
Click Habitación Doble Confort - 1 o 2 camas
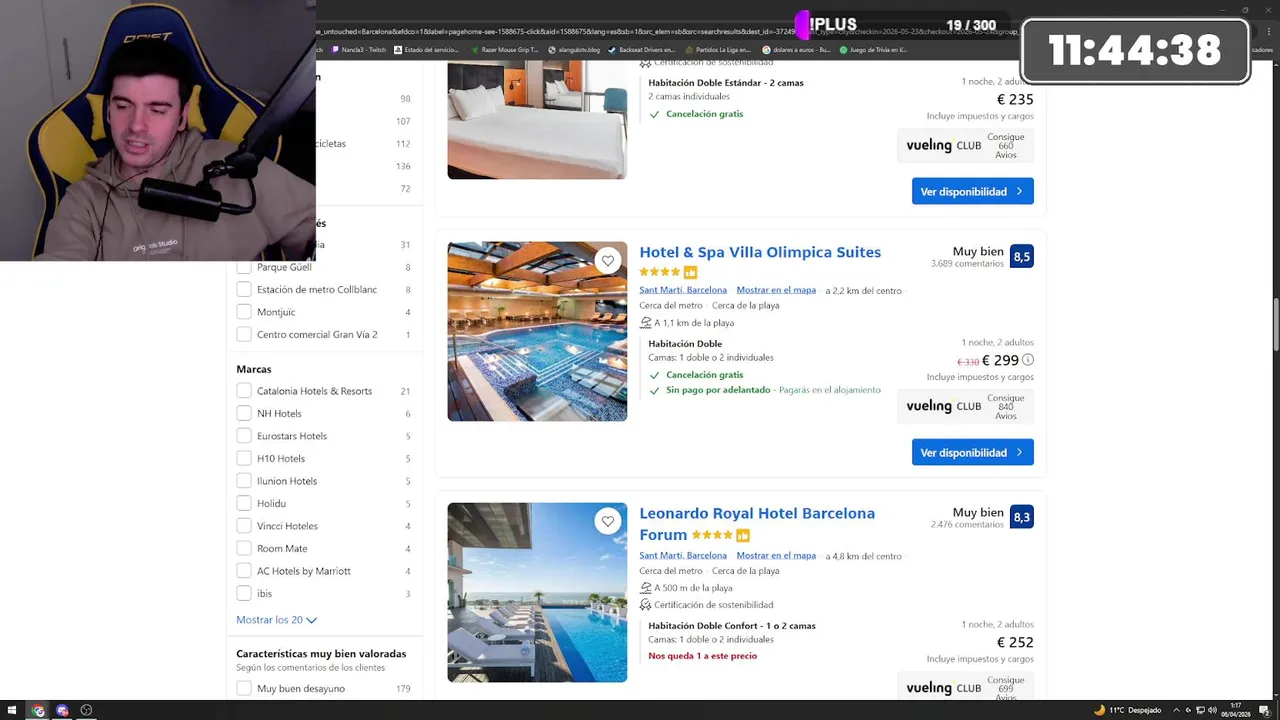coord(732,626)
